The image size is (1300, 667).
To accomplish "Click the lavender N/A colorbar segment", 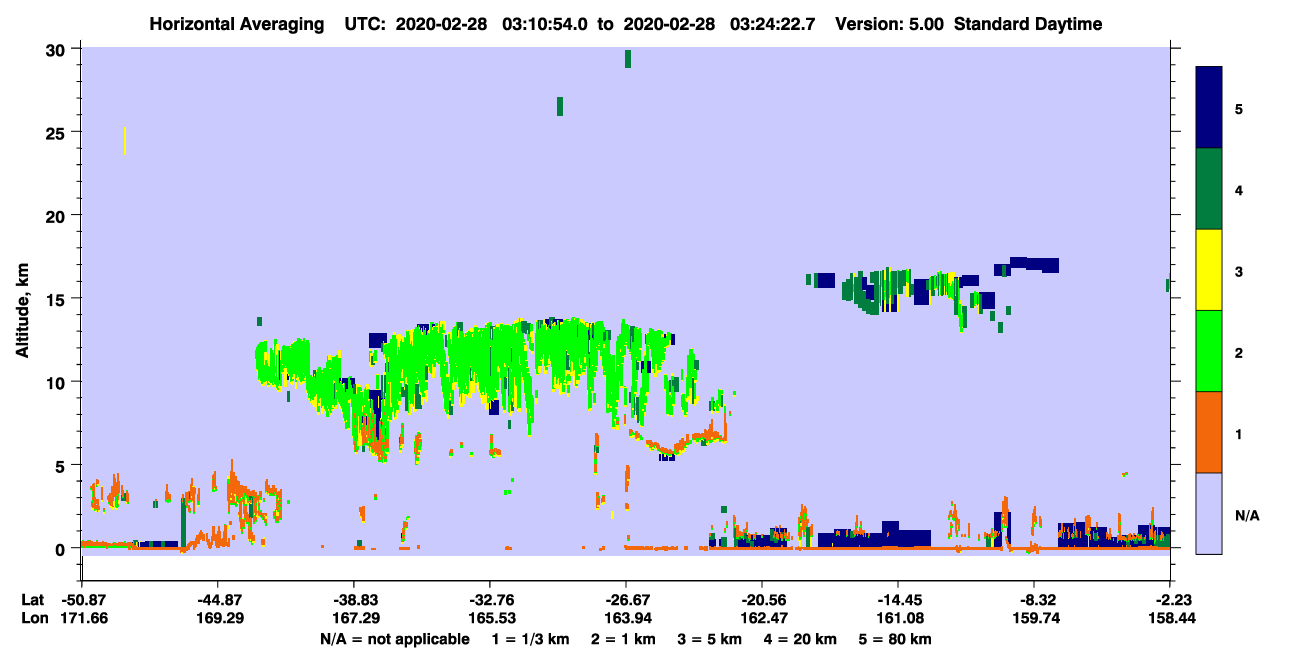I will coord(1209,512).
